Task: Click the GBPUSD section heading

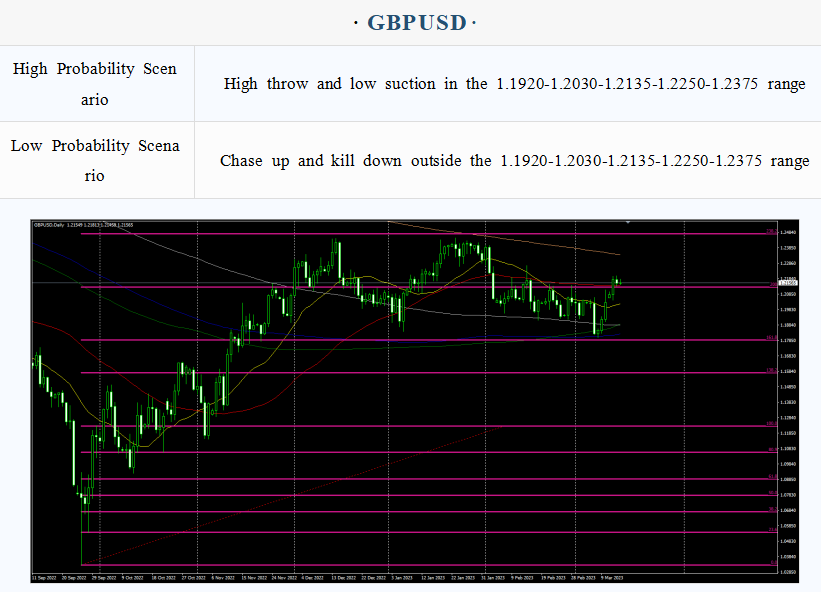Action: pos(415,23)
